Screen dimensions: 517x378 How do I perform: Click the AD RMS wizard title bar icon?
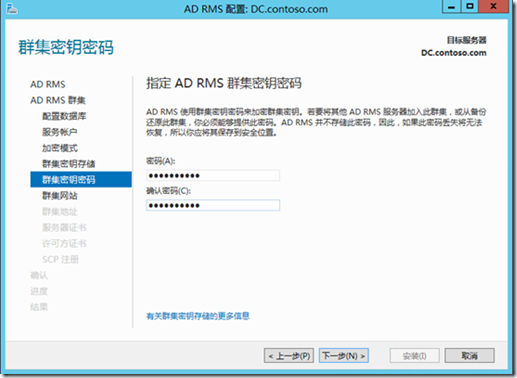(x=12, y=9)
